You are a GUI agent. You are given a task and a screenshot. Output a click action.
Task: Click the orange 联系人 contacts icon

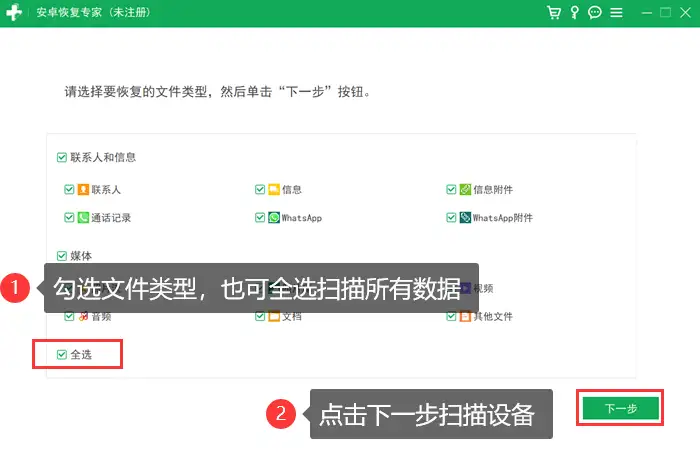[x=83, y=189]
